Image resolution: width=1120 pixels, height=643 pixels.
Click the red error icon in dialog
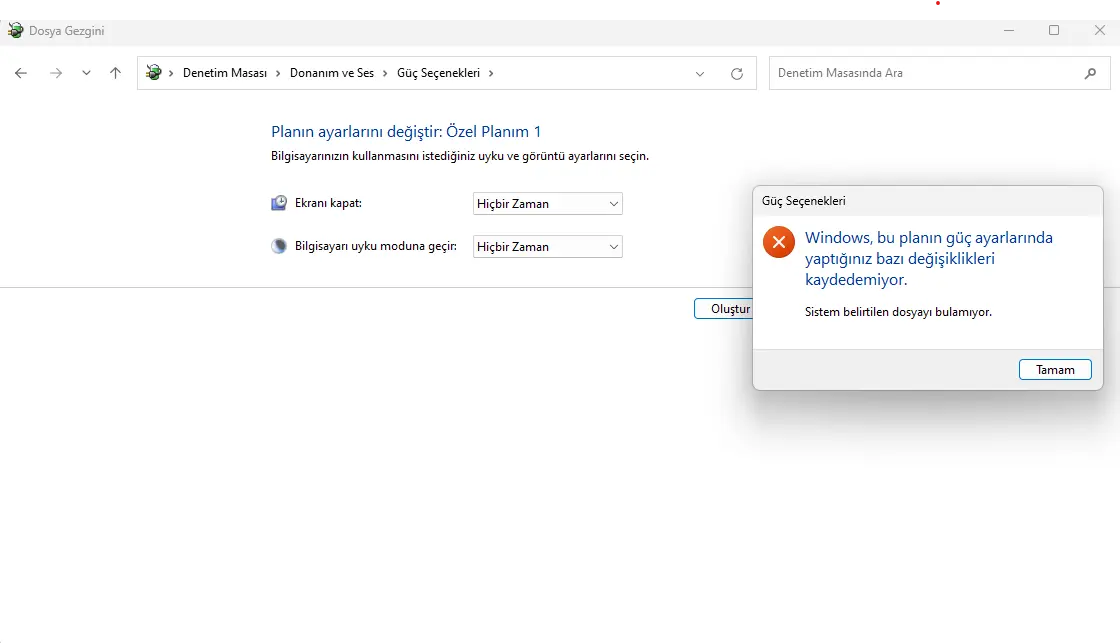[x=779, y=242]
